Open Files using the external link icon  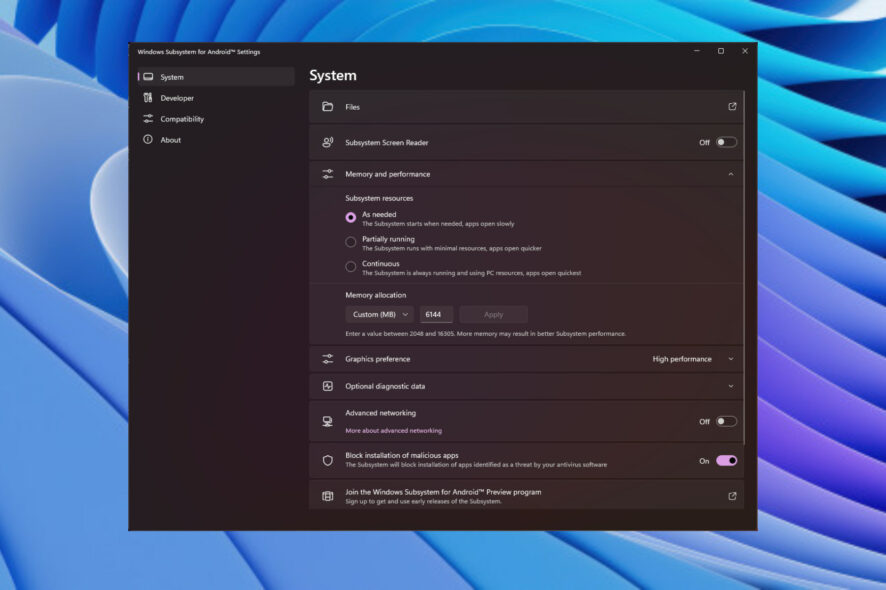(x=732, y=106)
